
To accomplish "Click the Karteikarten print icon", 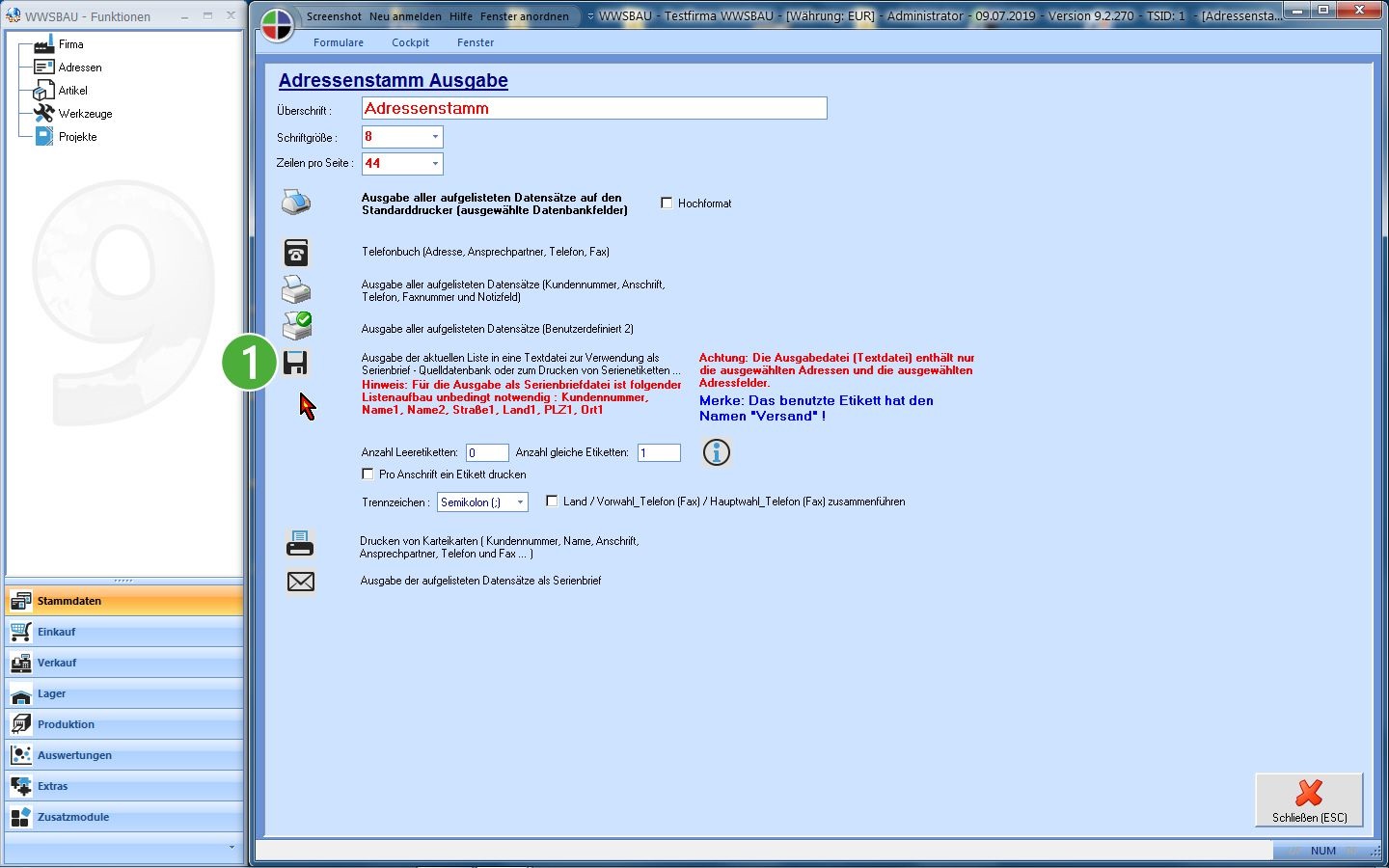I will [x=300, y=544].
